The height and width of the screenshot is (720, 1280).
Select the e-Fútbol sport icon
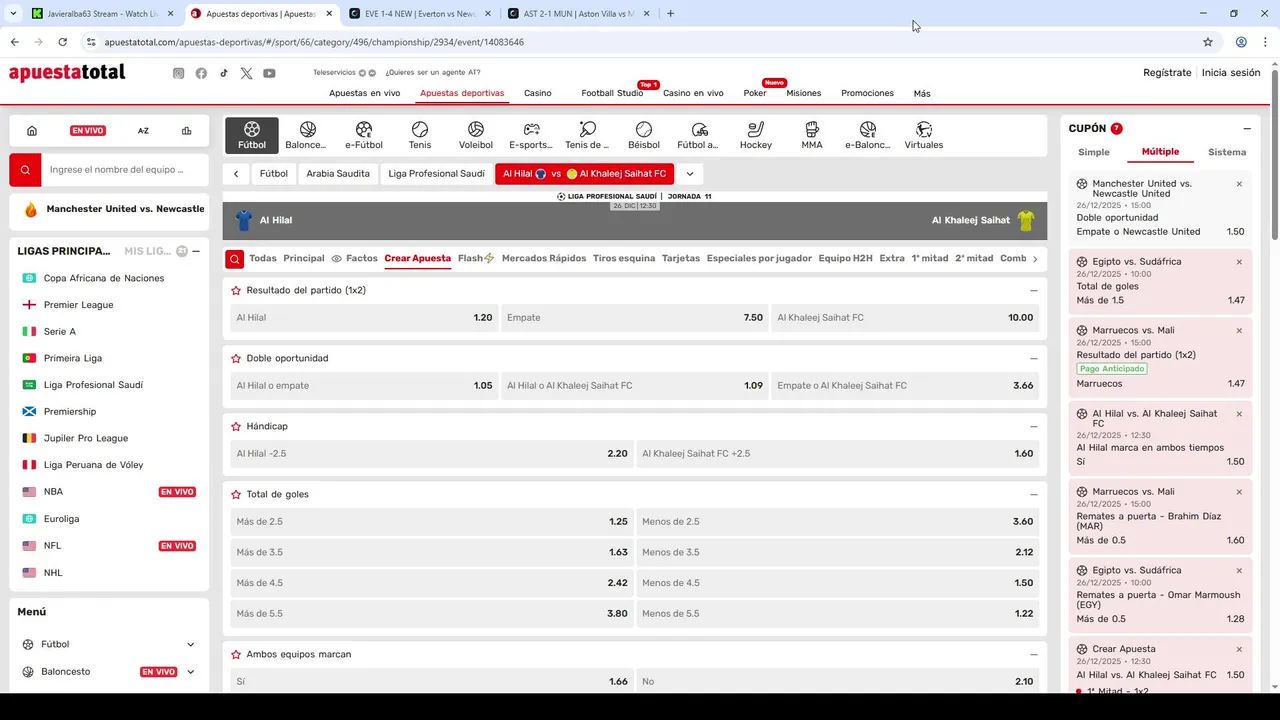tap(364, 136)
